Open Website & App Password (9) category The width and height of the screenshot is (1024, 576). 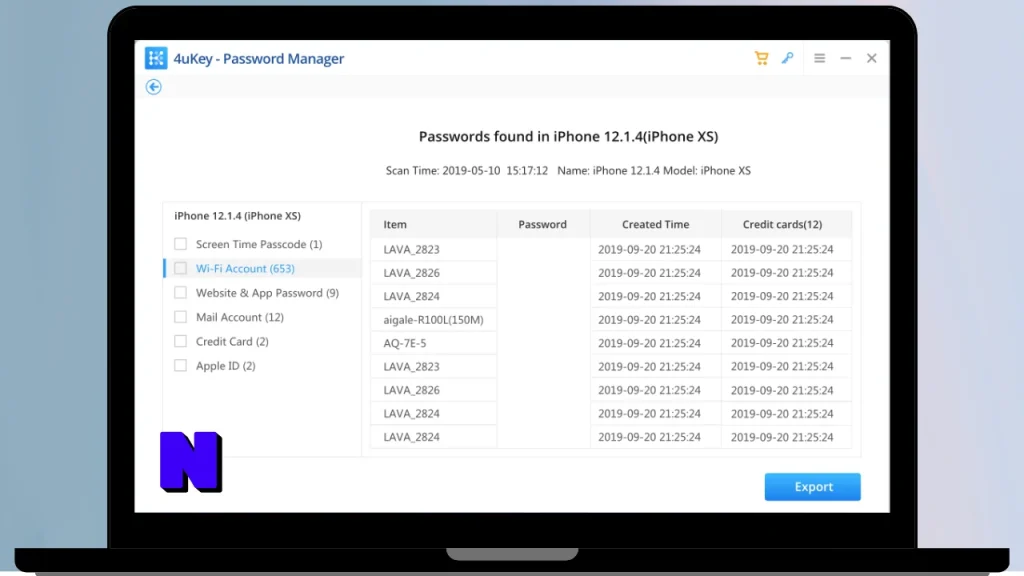point(267,293)
